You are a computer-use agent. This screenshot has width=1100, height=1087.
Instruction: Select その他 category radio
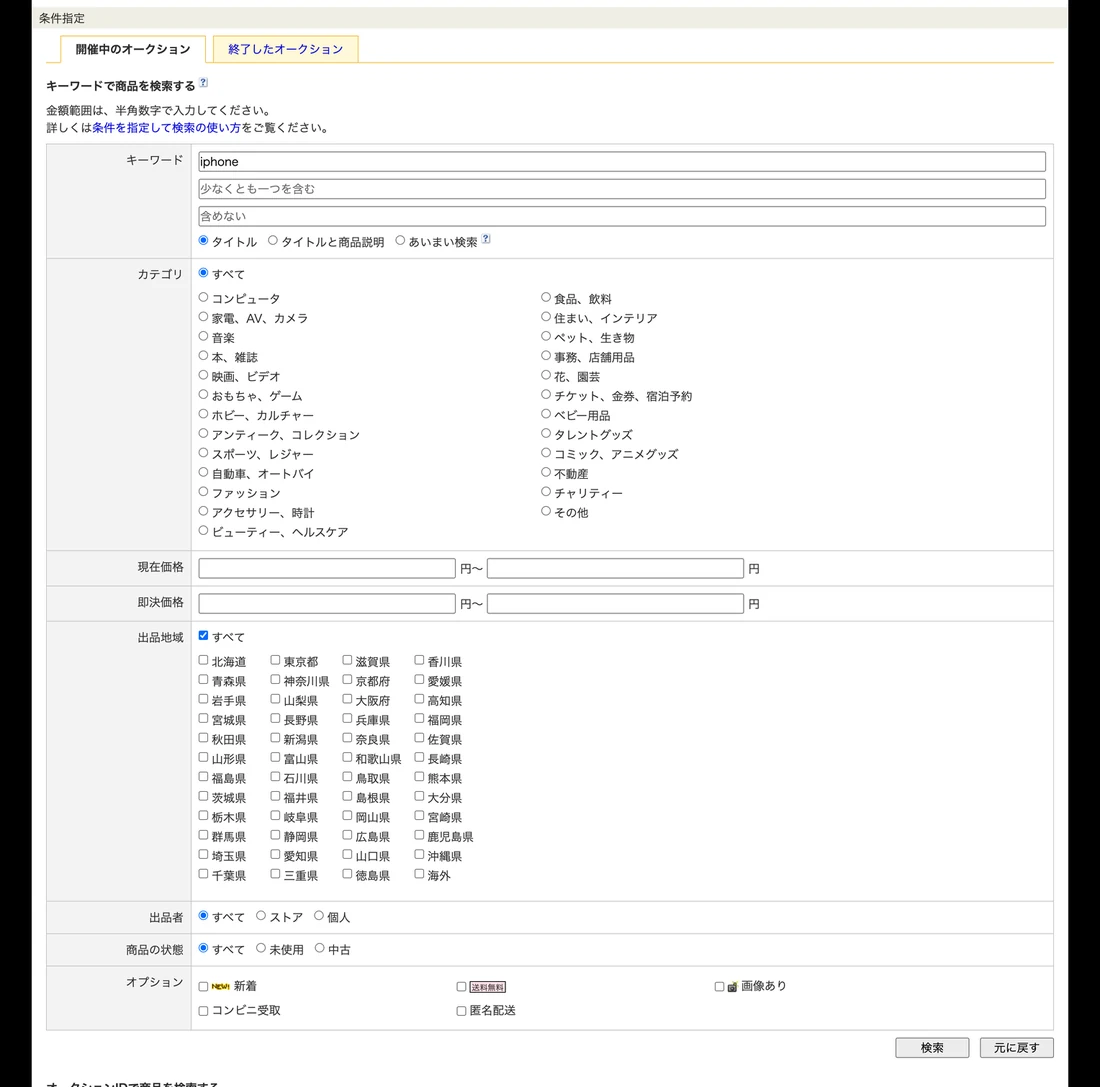tap(546, 512)
